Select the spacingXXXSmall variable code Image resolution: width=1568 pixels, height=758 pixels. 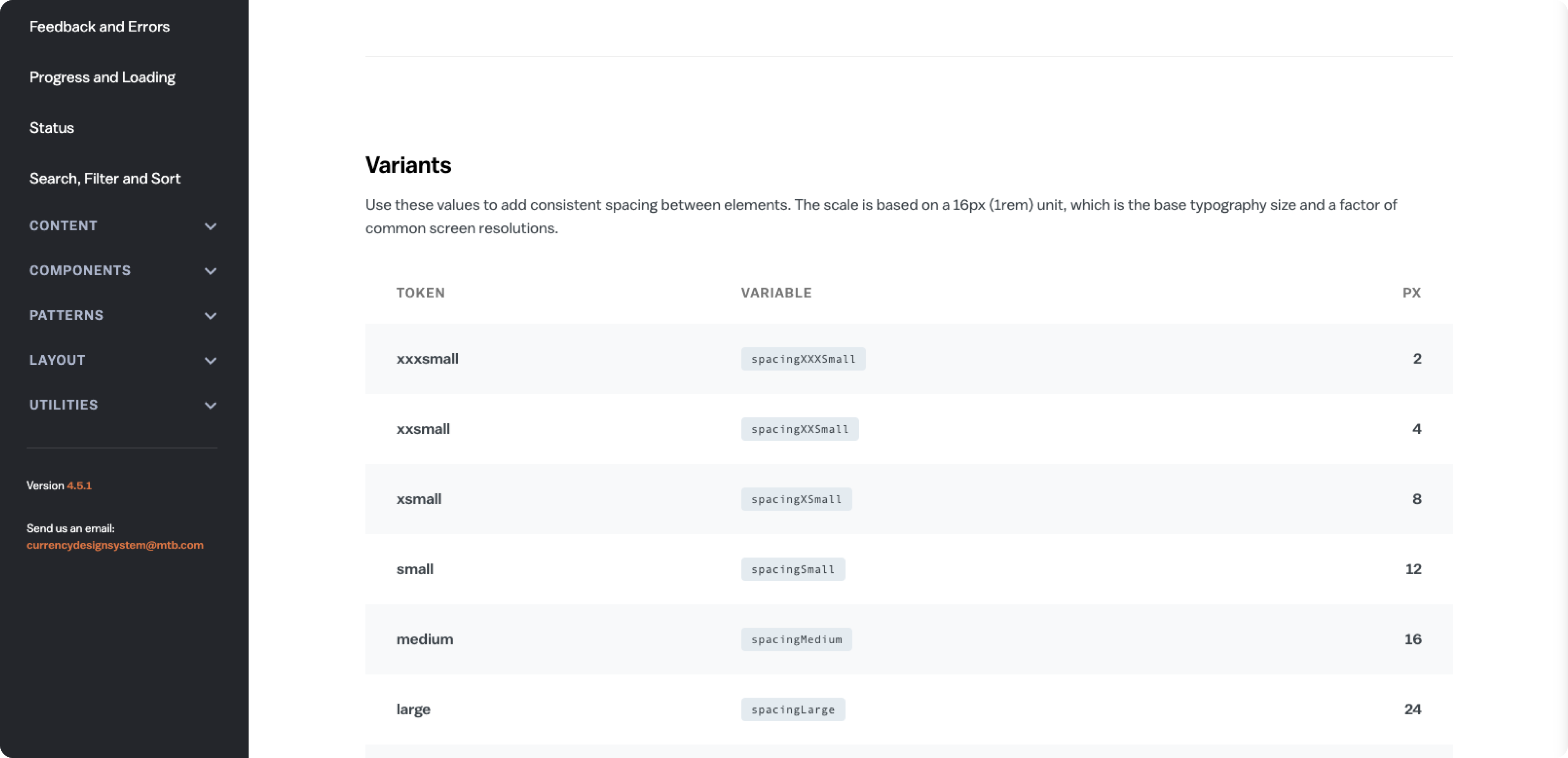pos(803,359)
